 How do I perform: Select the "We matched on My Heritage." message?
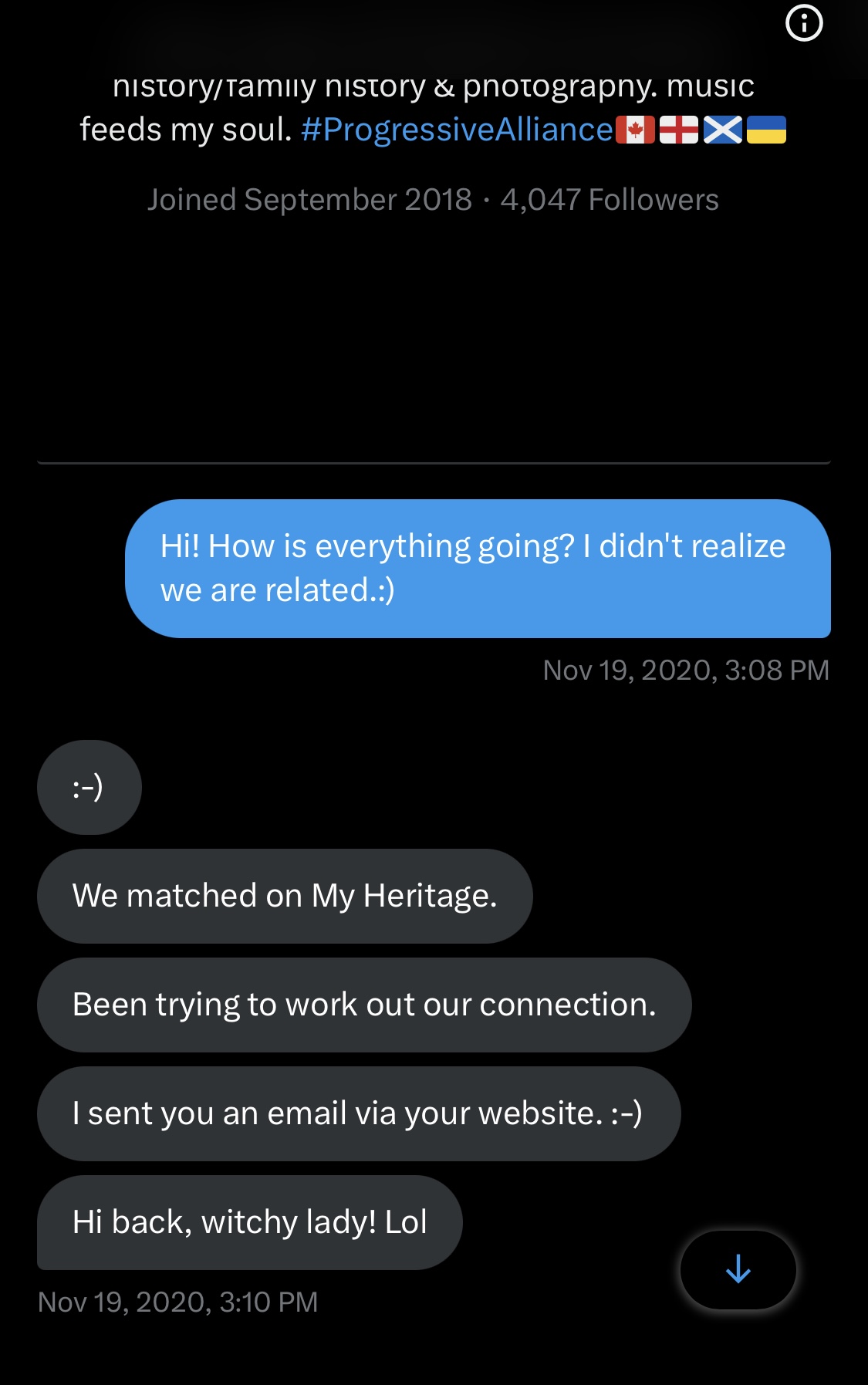pyautogui.click(x=284, y=896)
